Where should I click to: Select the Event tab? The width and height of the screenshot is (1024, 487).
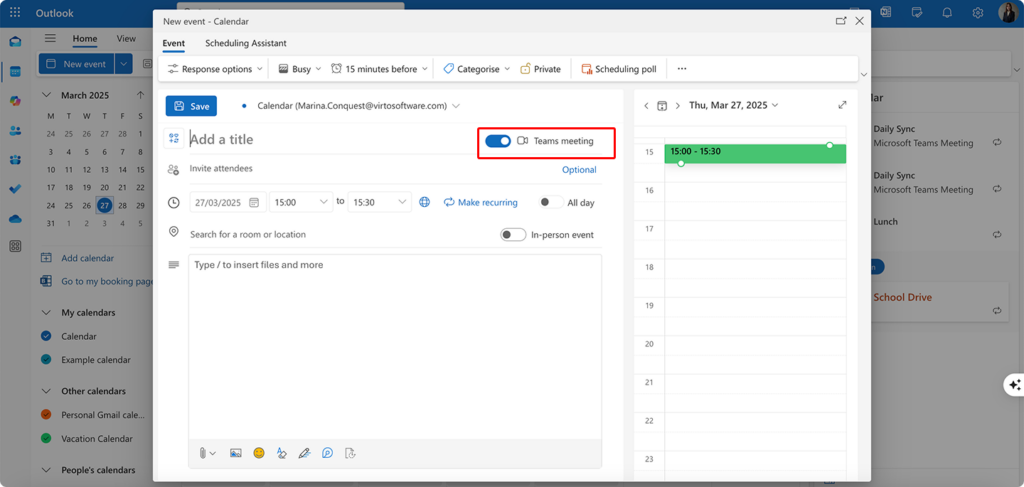[x=173, y=43]
